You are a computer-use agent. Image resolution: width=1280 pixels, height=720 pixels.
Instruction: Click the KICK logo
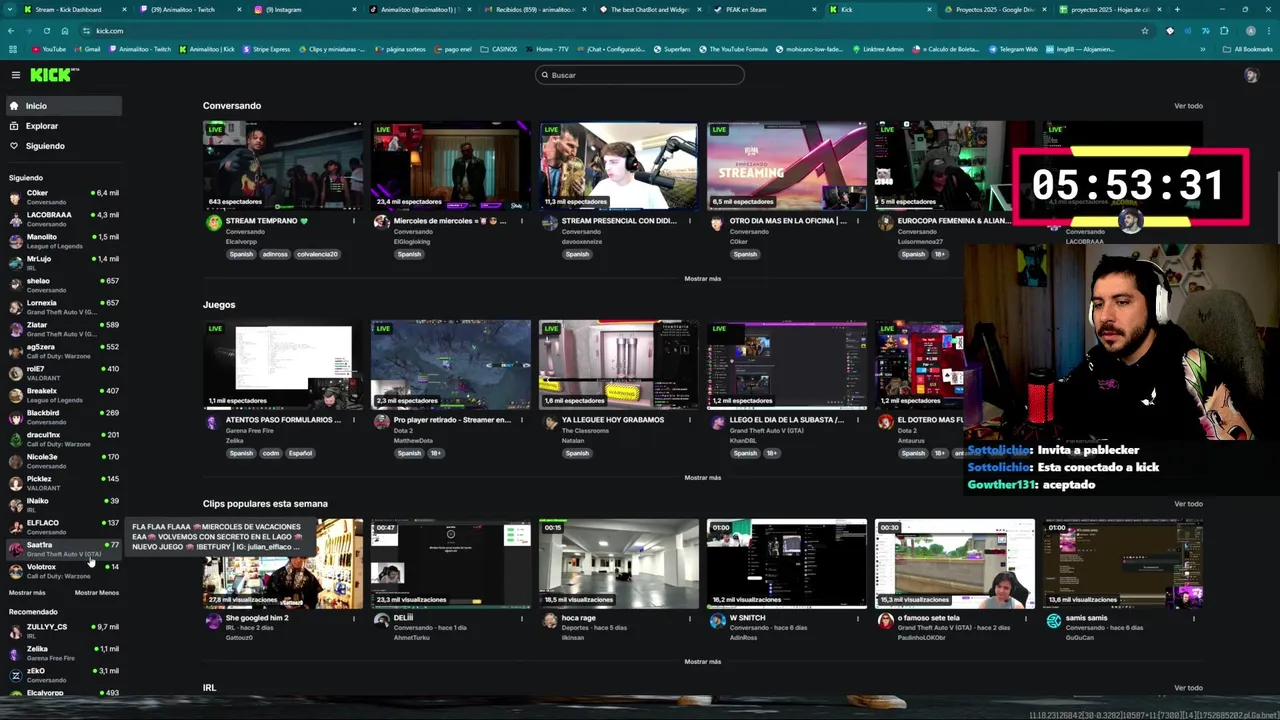(52, 75)
